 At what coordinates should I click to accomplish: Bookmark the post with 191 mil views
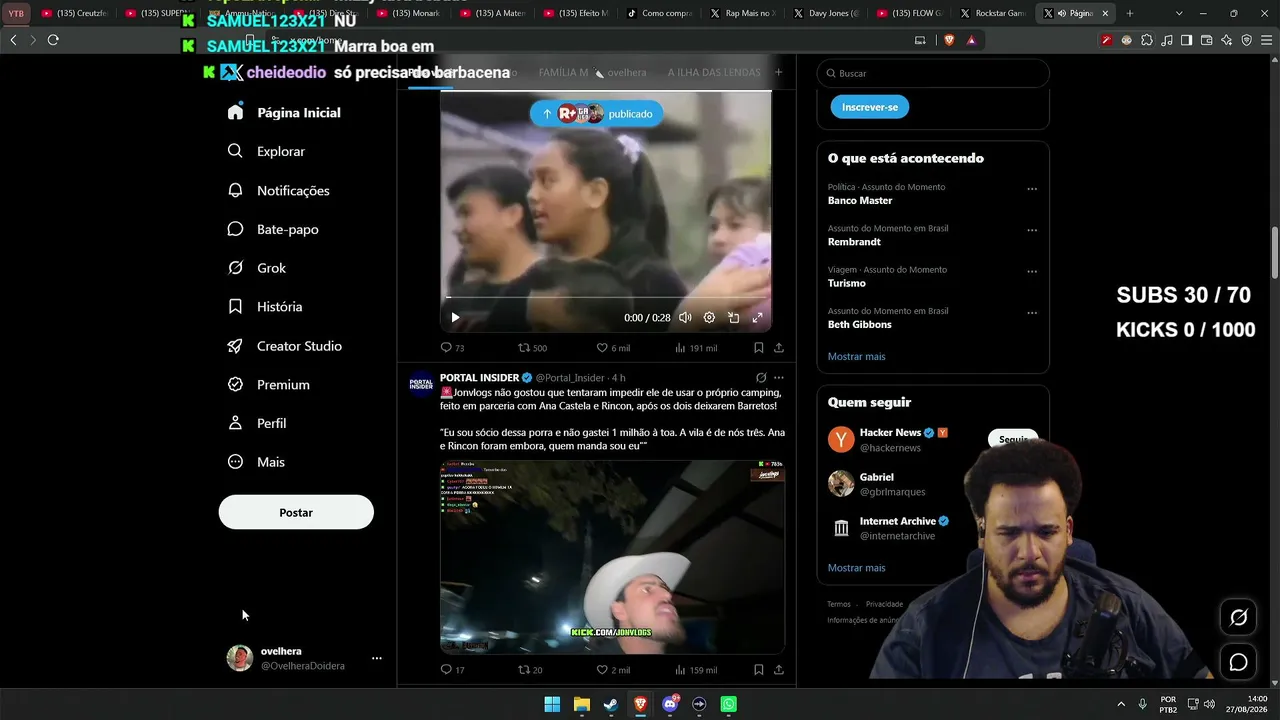758,348
